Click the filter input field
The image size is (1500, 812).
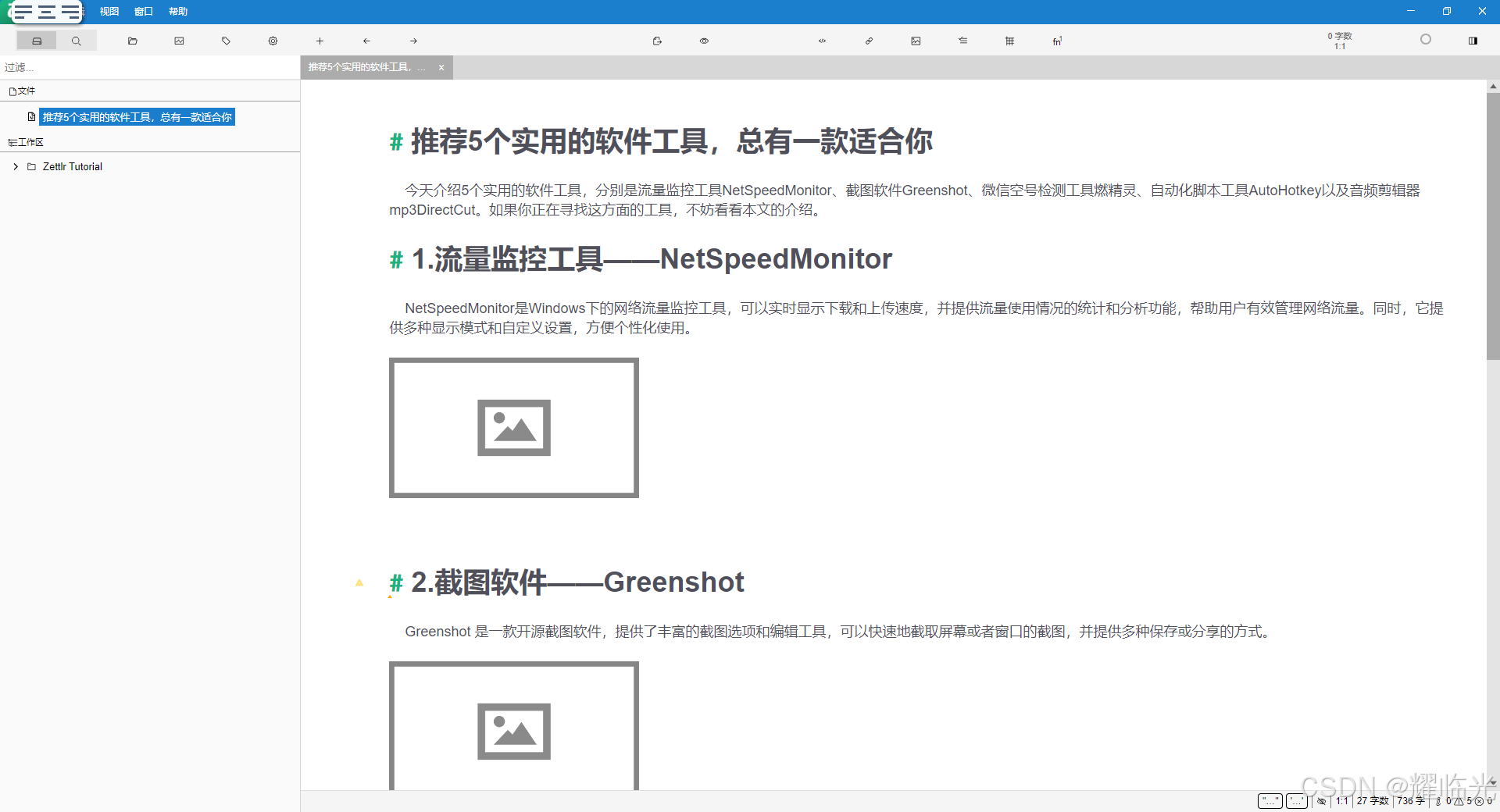click(x=150, y=67)
